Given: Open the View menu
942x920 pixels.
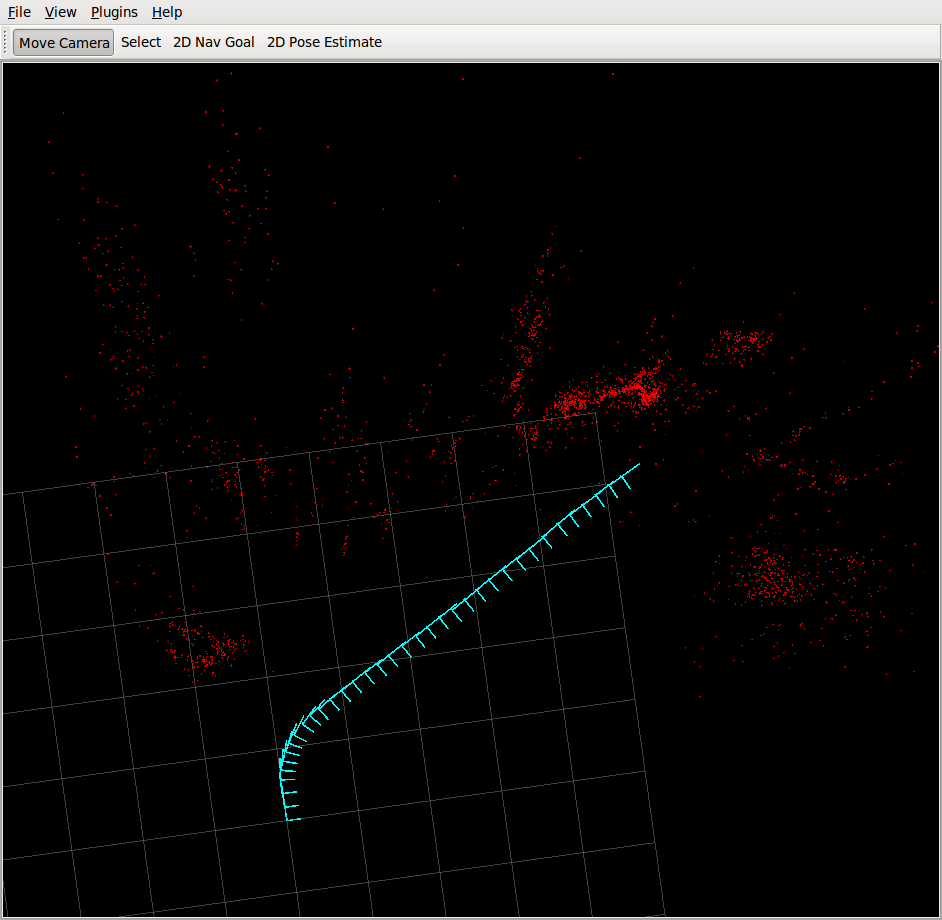Looking at the screenshot, I should tap(61, 12).
